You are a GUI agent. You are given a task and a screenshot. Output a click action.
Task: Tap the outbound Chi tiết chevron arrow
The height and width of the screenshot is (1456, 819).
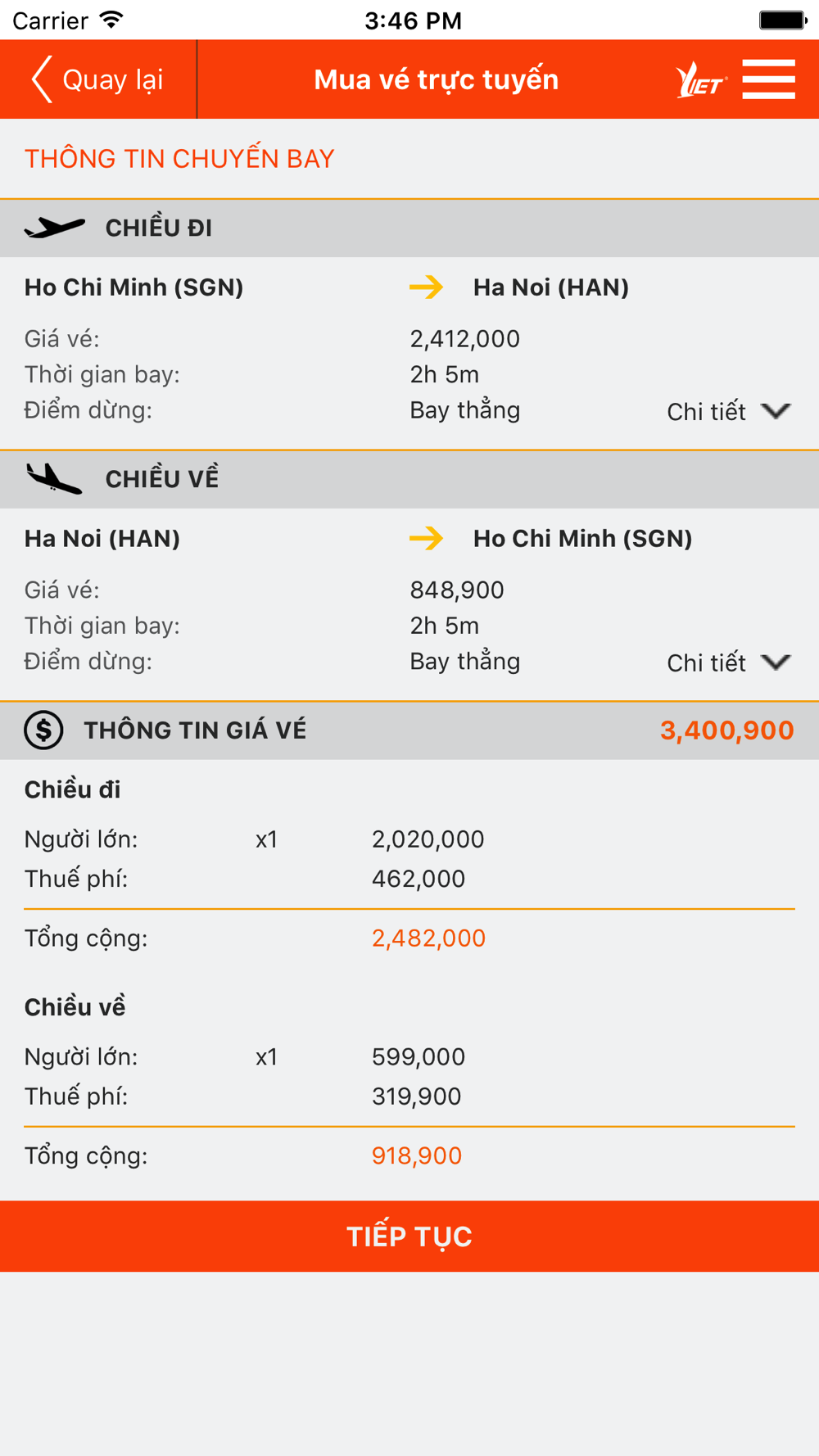(776, 410)
